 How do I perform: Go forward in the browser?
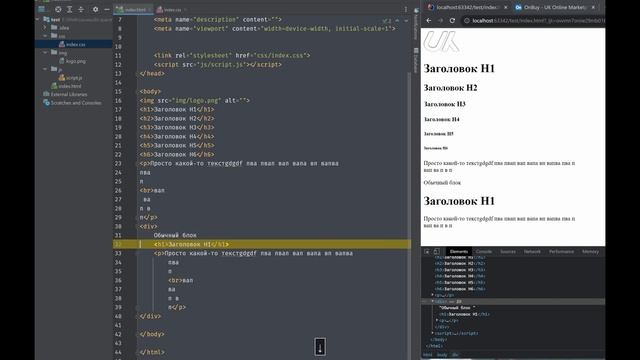coord(440,20)
